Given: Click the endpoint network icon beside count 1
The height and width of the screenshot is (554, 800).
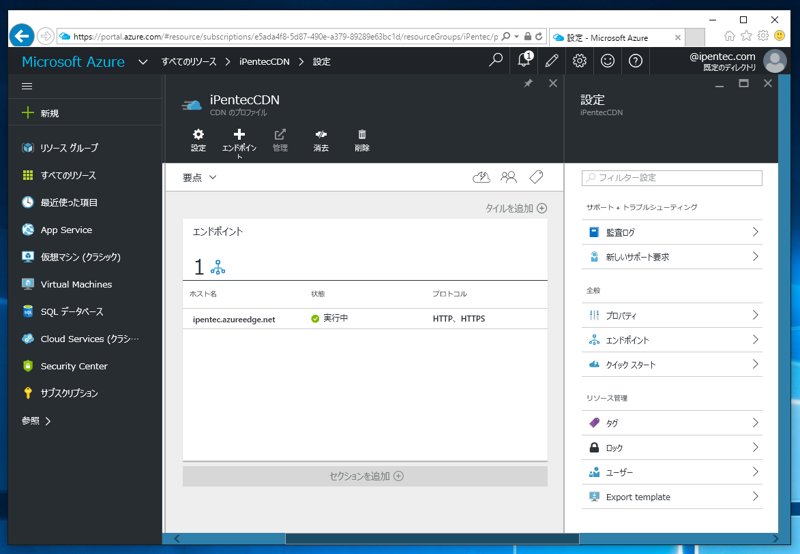Looking at the screenshot, I should click(x=218, y=267).
